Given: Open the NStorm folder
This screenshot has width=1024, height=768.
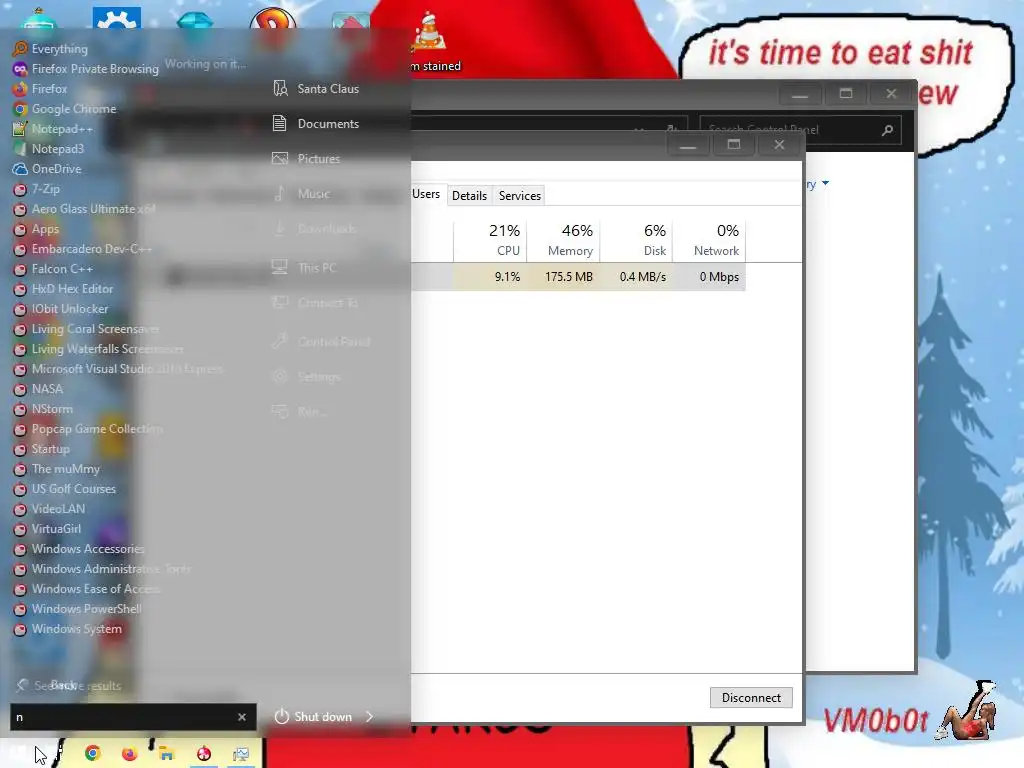Looking at the screenshot, I should click(43, 409).
